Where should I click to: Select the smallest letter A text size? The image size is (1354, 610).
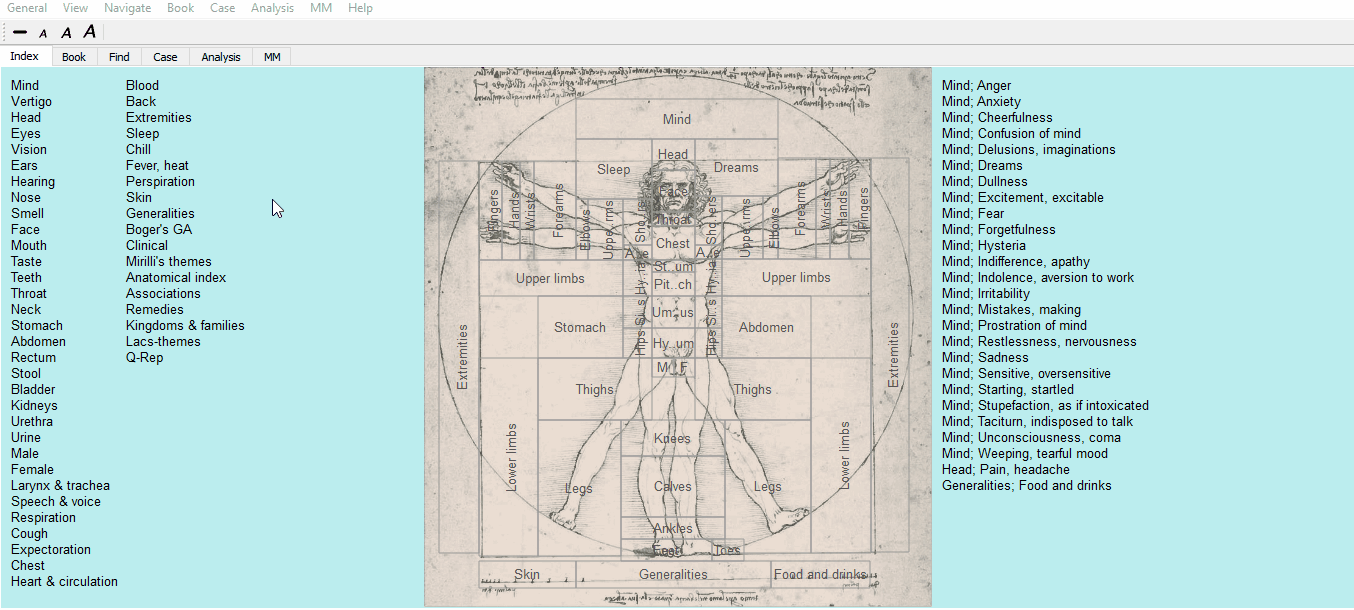click(x=43, y=34)
